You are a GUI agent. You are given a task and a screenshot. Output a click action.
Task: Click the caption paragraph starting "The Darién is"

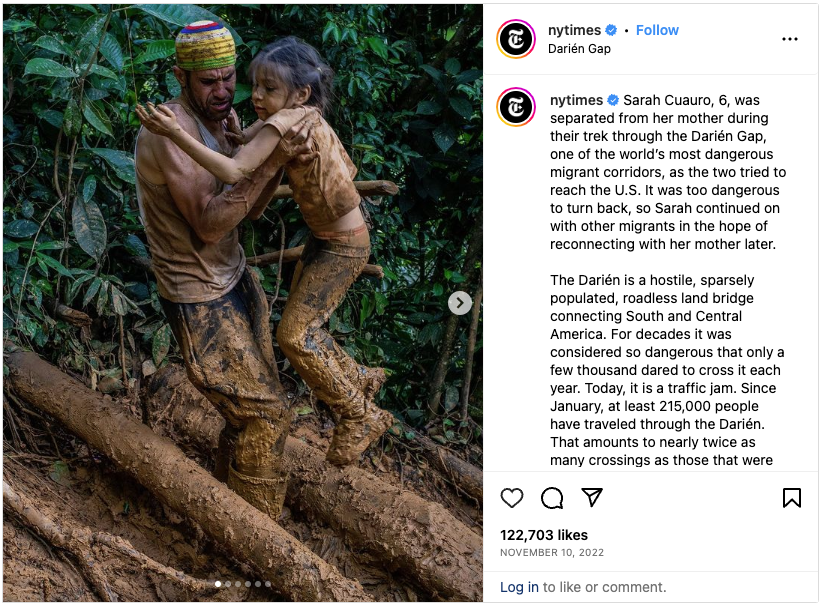pyautogui.click(x=666, y=370)
